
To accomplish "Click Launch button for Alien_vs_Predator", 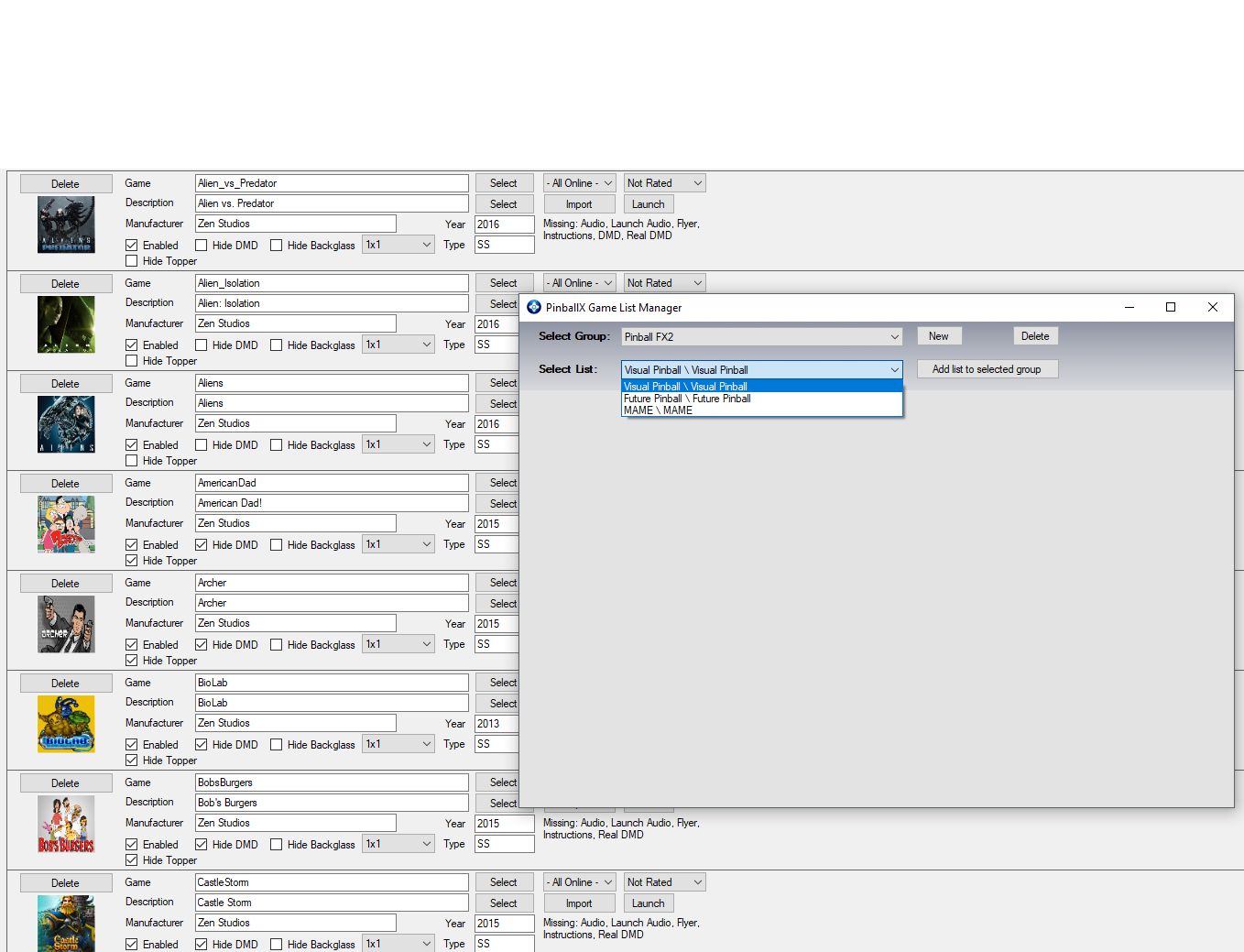I will pyautogui.click(x=649, y=204).
